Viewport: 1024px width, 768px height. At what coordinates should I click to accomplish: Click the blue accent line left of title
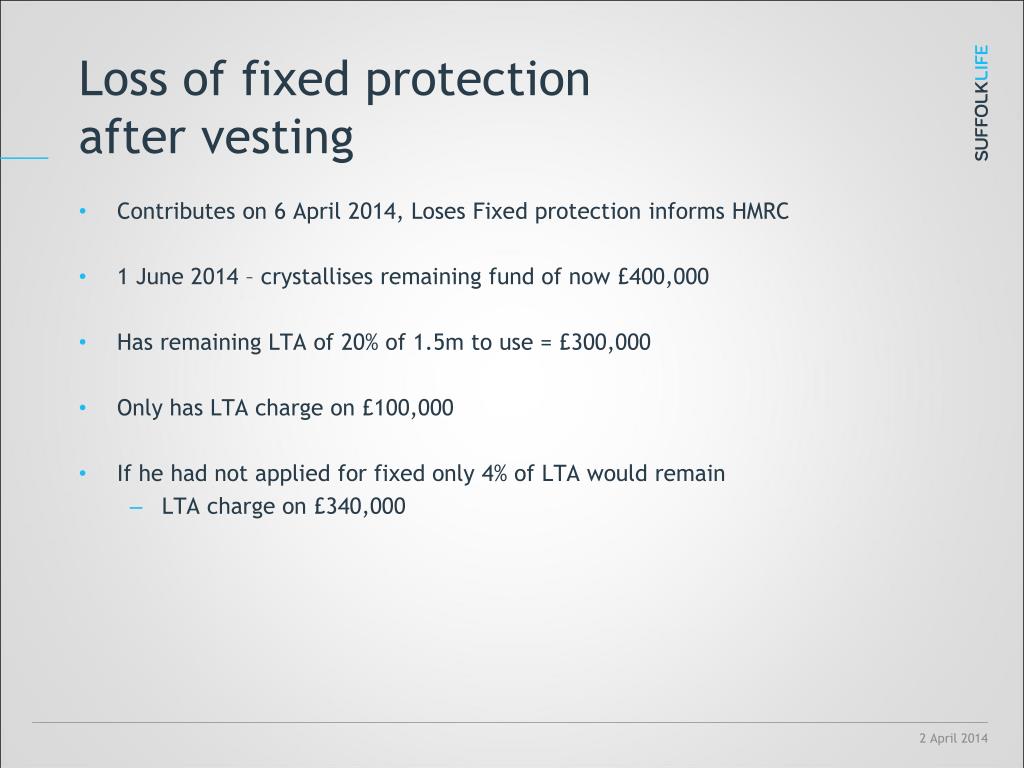24,157
